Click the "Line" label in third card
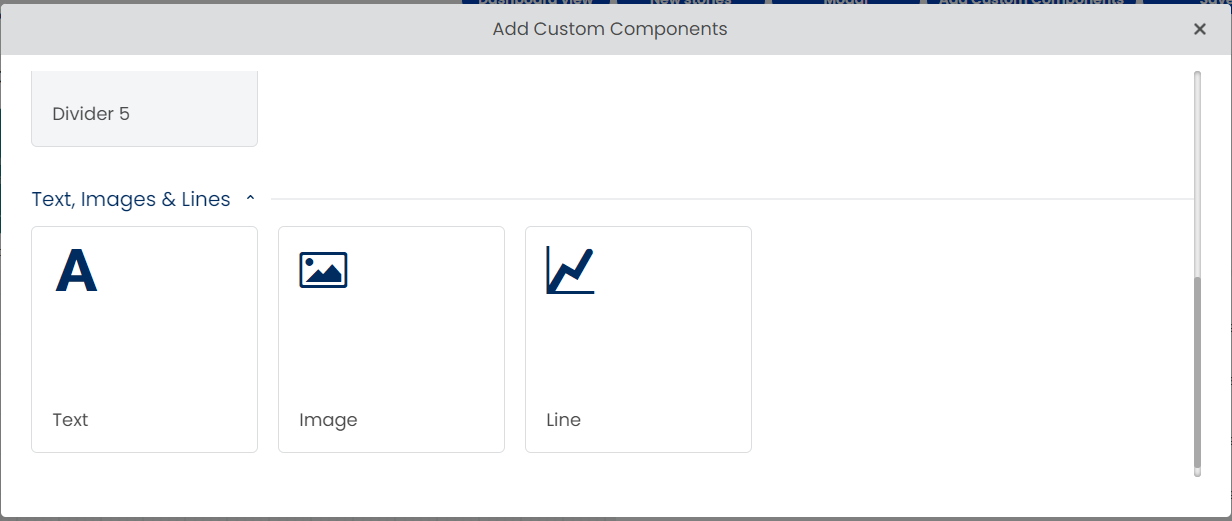The image size is (1232, 521). 563,420
